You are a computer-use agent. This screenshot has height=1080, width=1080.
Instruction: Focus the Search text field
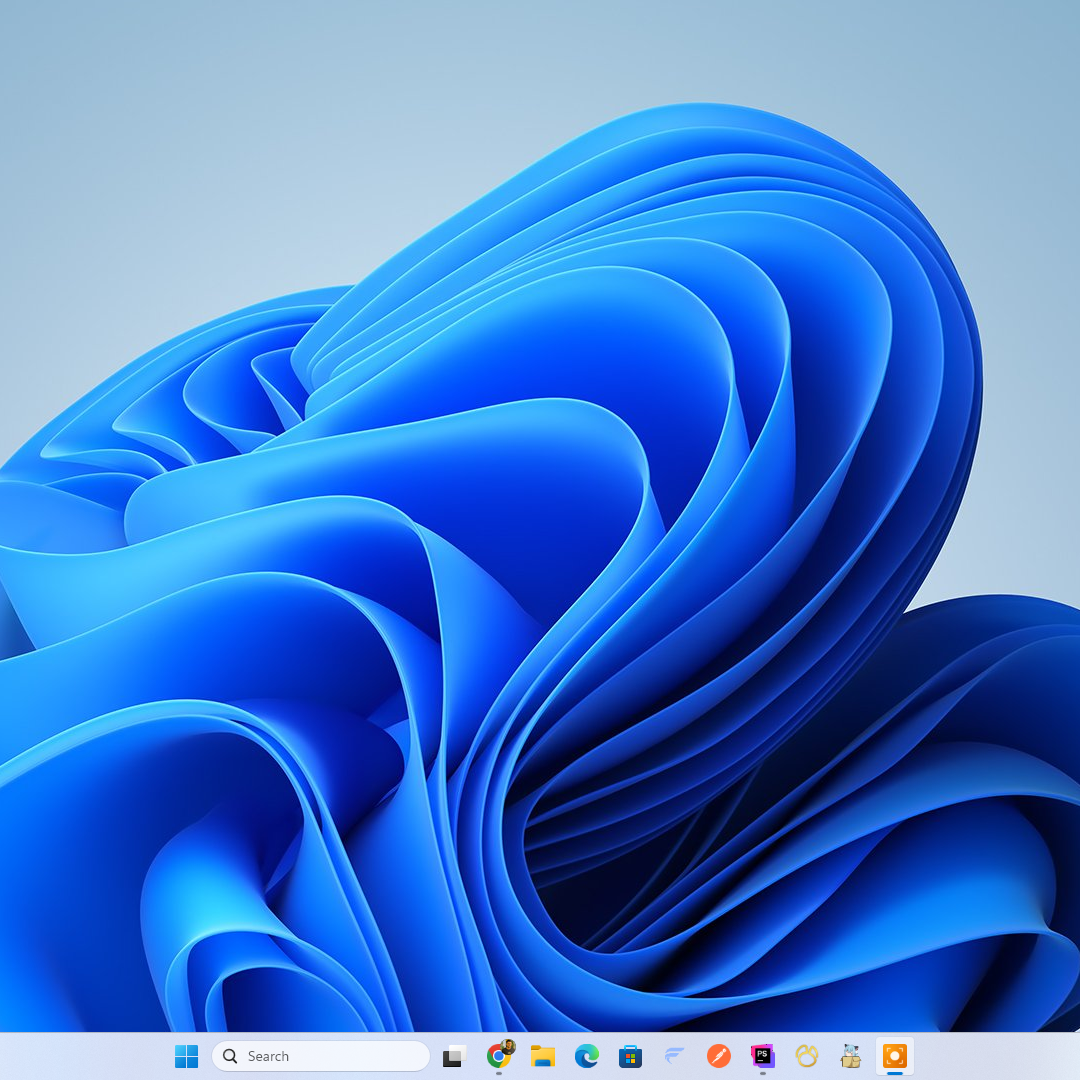(330, 1056)
